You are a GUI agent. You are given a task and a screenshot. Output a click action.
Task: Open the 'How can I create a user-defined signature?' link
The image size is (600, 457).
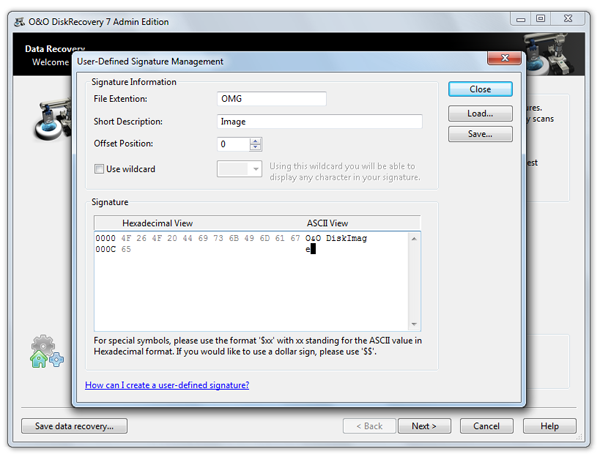[167, 385]
